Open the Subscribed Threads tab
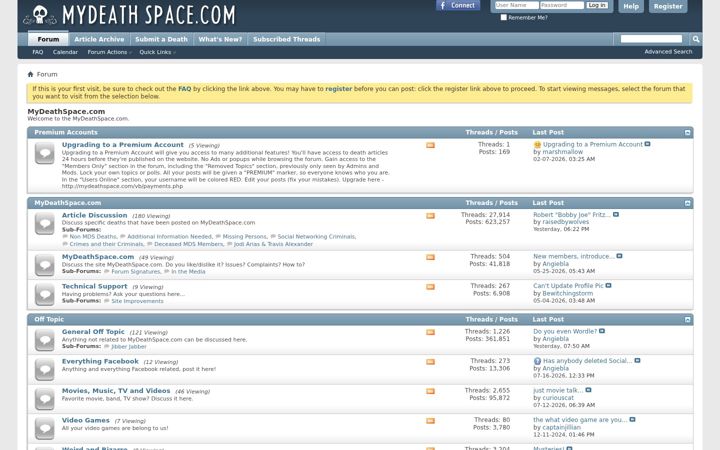The height and width of the screenshot is (450, 720). [x=287, y=39]
